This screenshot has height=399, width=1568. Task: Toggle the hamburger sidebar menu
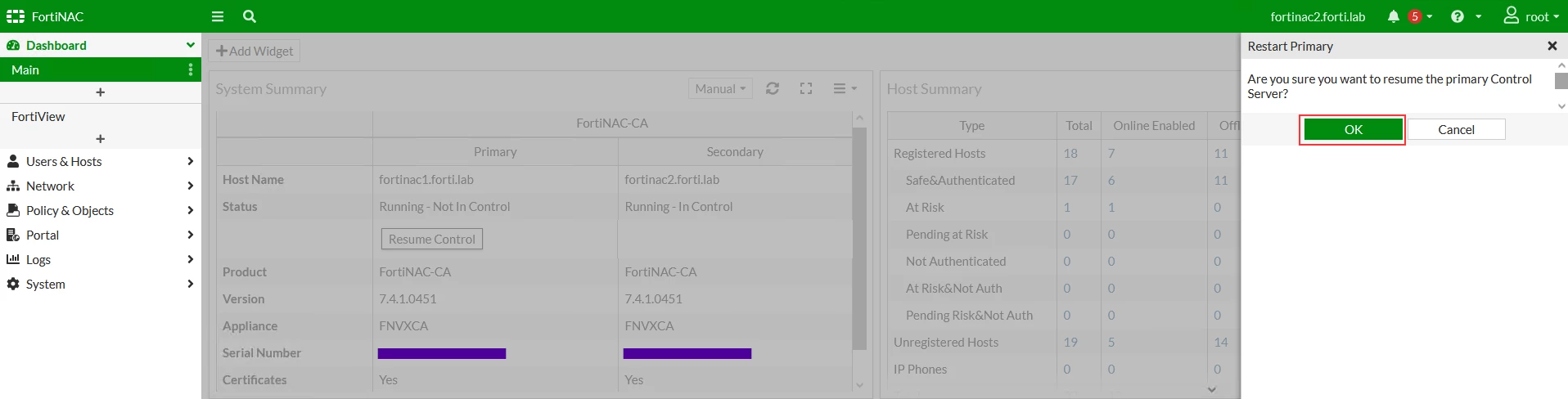[218, 16]
